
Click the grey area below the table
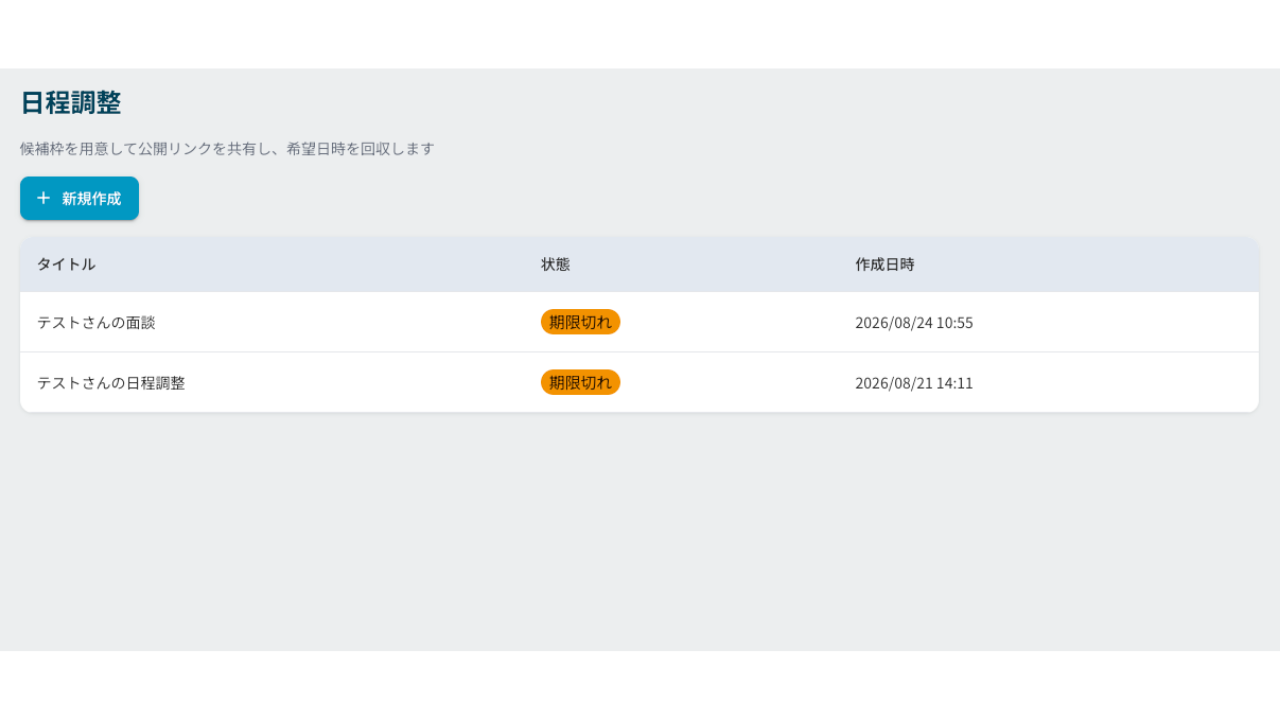(640, 531)
